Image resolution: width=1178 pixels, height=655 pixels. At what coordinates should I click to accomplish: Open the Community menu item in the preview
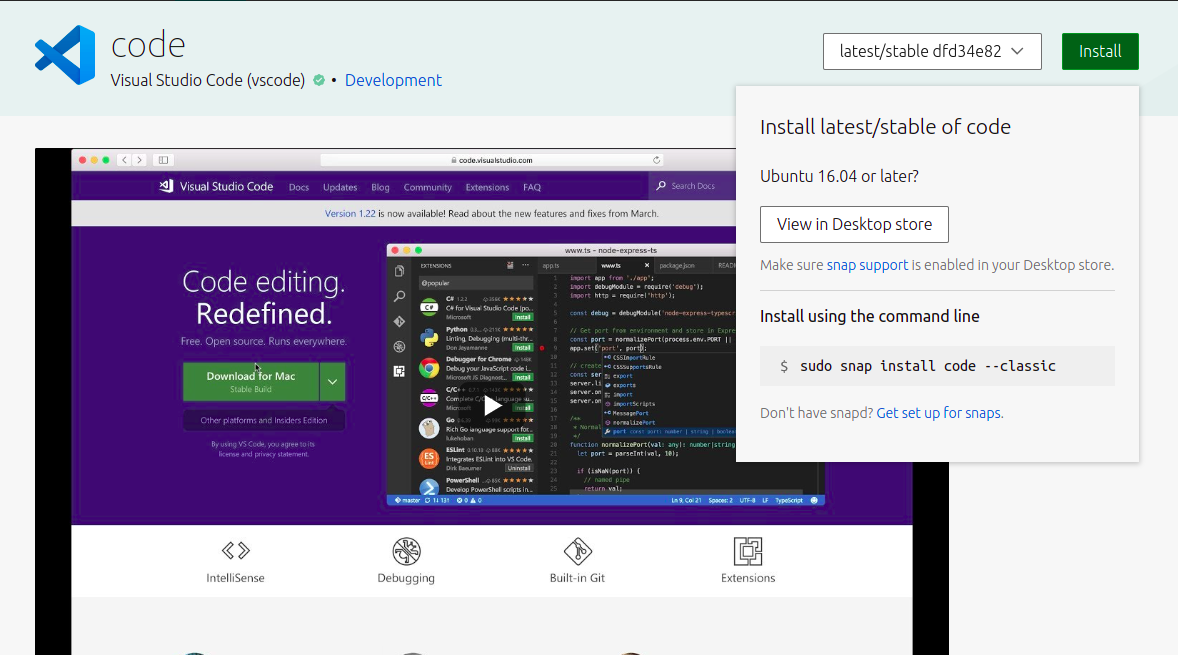pyautogui.click(x=427, y=187)
